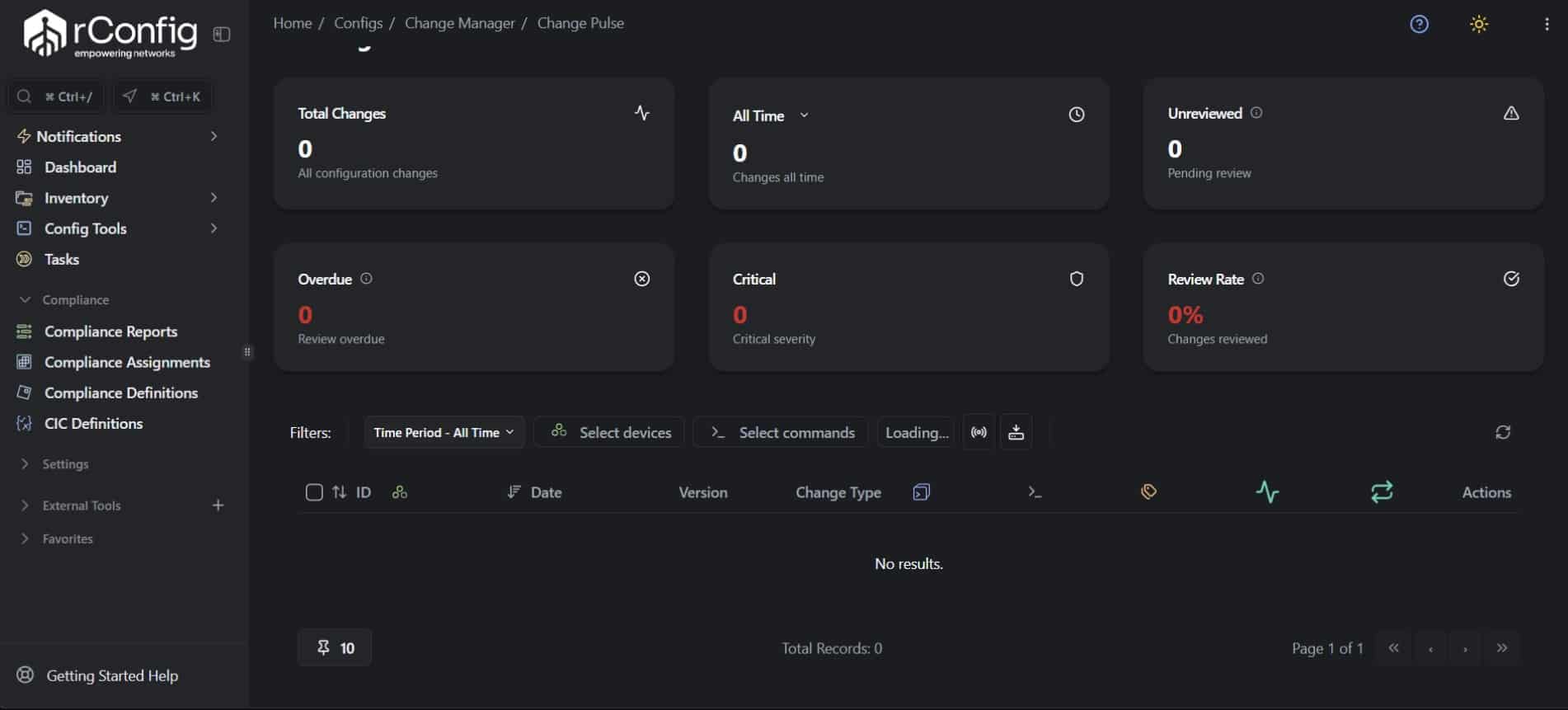Image resolution: width=1568 pixels, height=710 pixels.
Task: Sort by Date column
Action: [534, 492]
